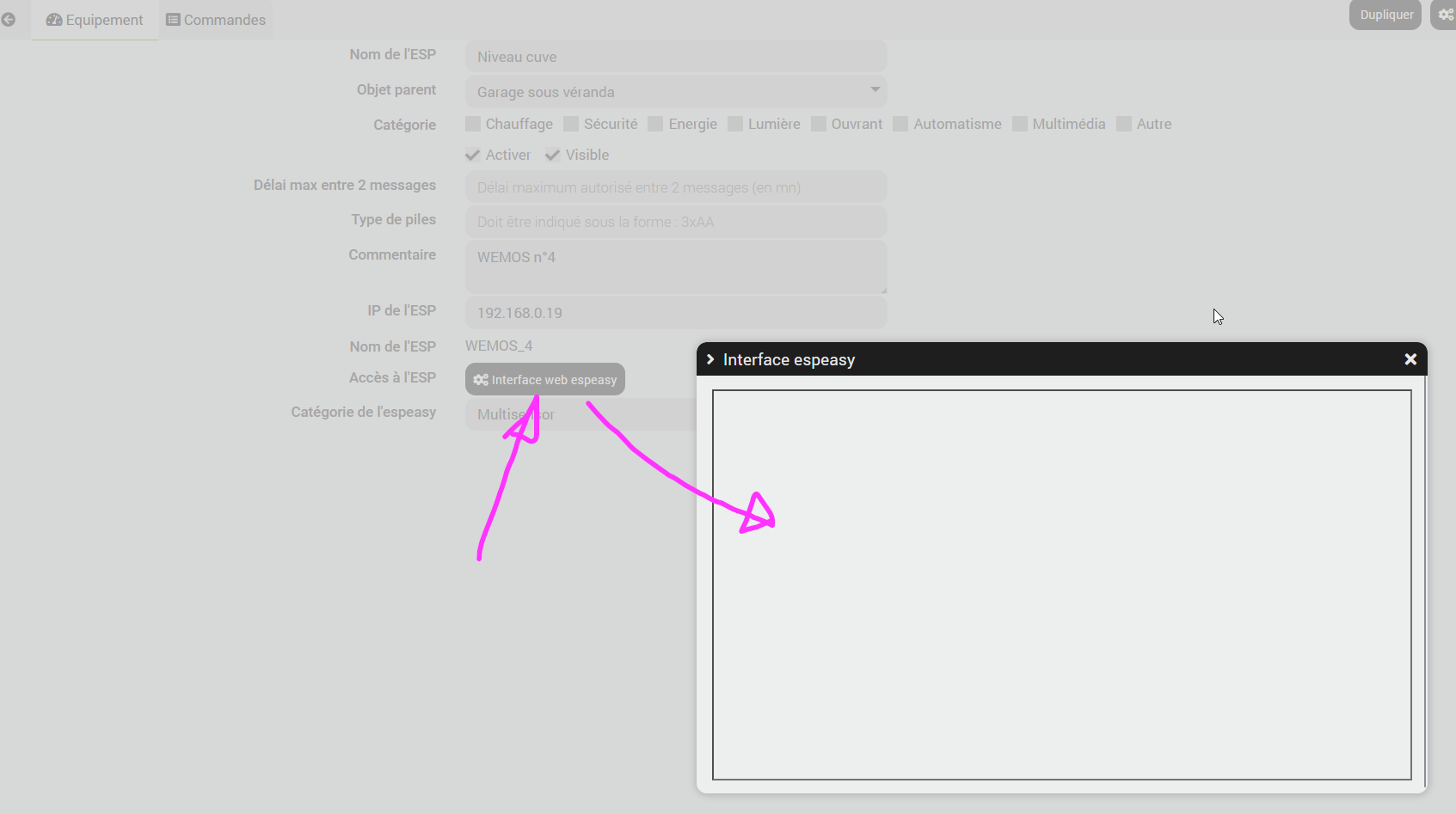Screen dimensions: 1456x814
Task: Collapse the Interface espeasy dialog chevron
Action: pos(710,359)
